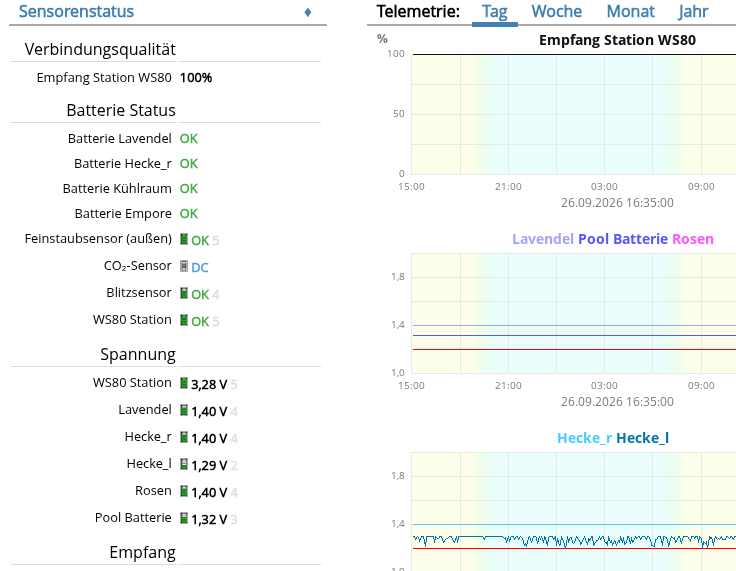
Task: Click the Lavendel Pool Batterie Rosen voltage chart
Action: 574,313
